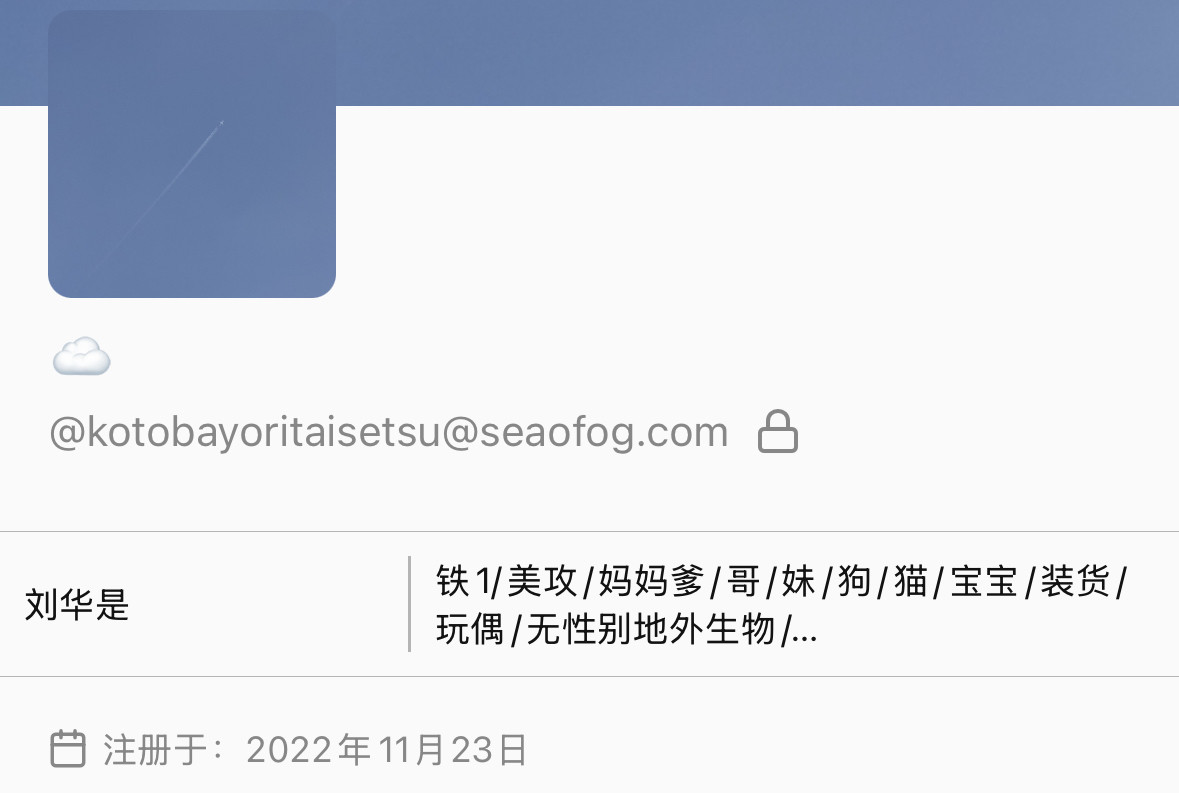Tap the word 猫 in the field value
Viewport: 1179px width, 793px height.
[x=911, y=581]
